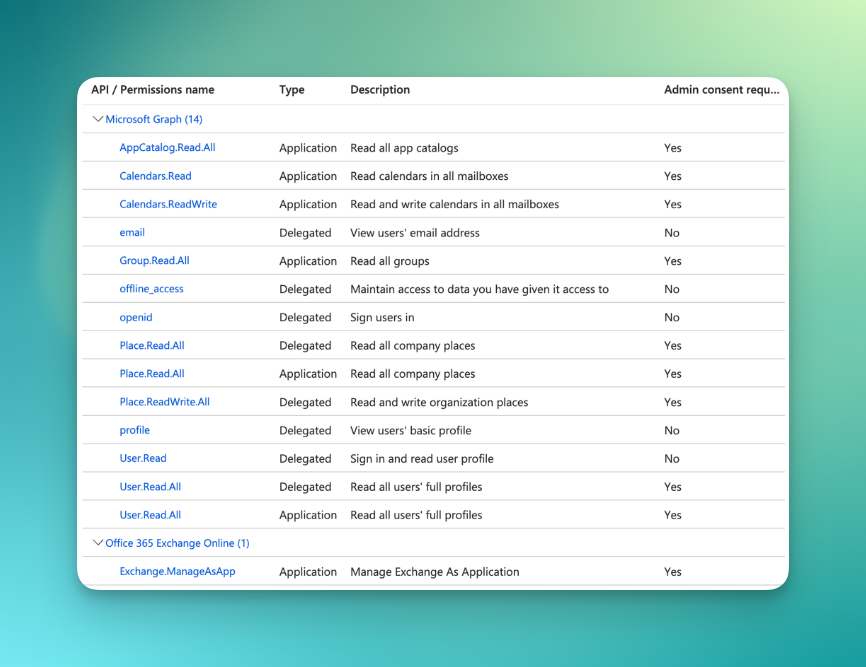Open the openid permission link
This screenshot has height=667, width=866.
pyautogui.click(x=136, y=317)
